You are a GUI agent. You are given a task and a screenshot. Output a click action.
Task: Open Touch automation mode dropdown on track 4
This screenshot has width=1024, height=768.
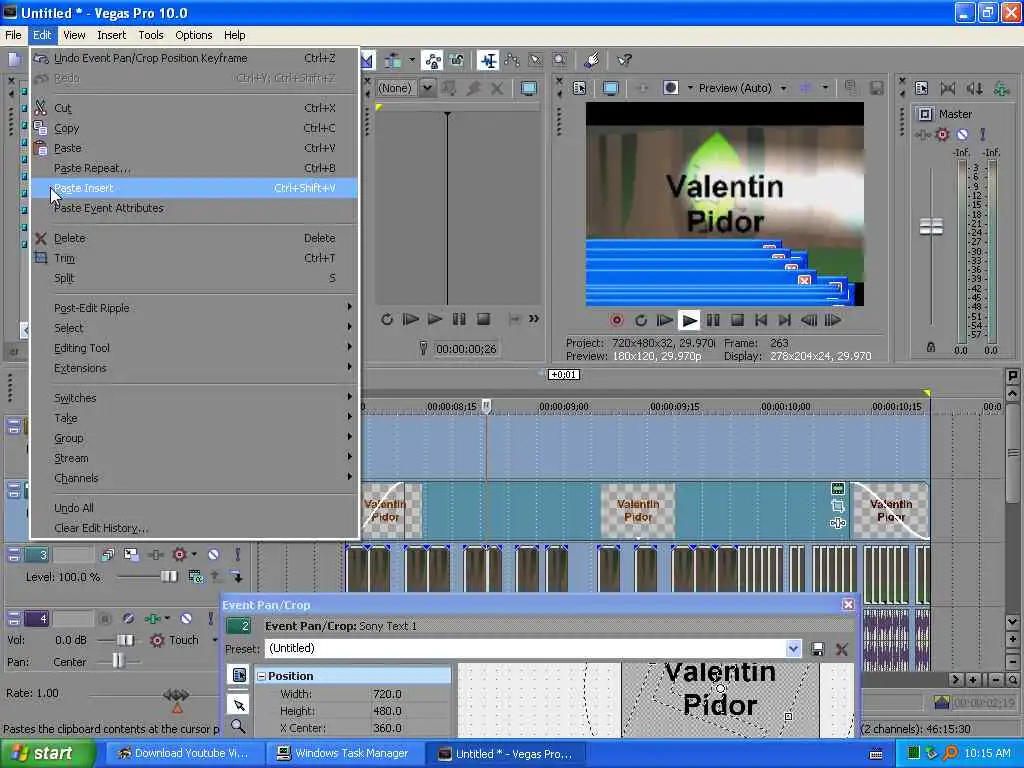coord(214,640)
